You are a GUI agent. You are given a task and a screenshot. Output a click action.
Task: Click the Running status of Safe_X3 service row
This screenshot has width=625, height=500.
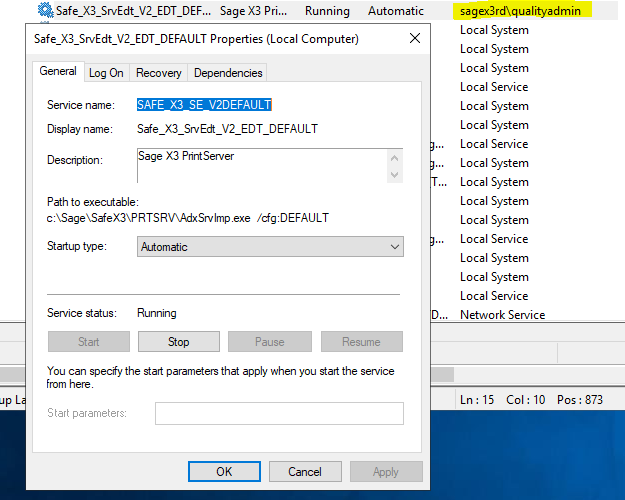[328, 11]
